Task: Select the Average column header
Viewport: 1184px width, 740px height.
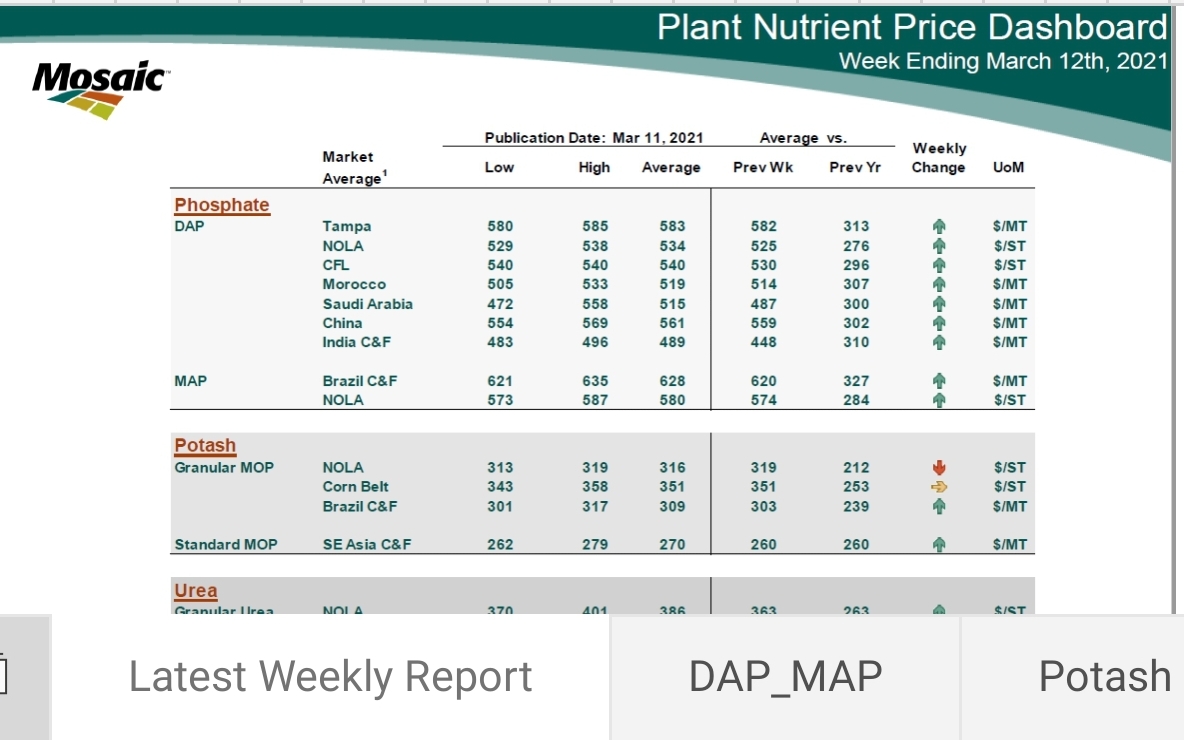Action: click(671, 168)
